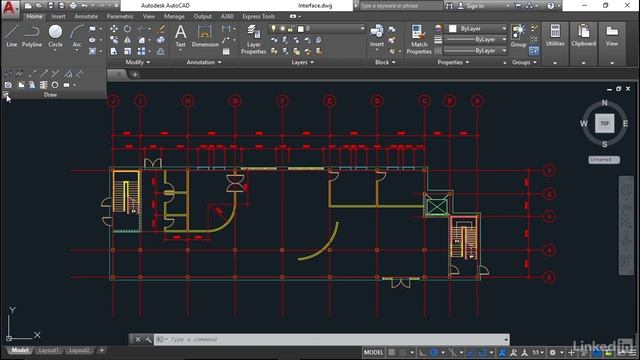Open the Manage ribbon tab
Screen dimensions: 640x360
pyautogui.click(x=174, y=16)
